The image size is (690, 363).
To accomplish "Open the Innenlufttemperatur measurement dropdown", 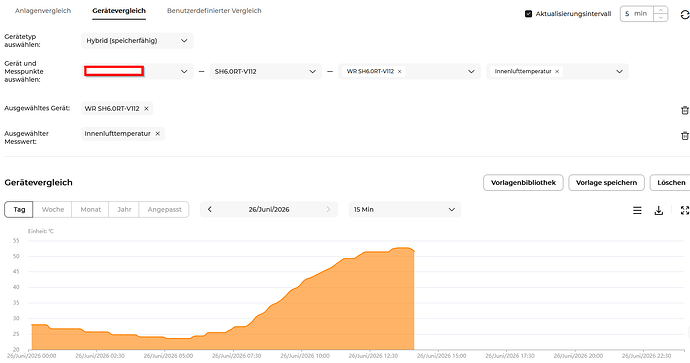I will [x=558, y=71].
